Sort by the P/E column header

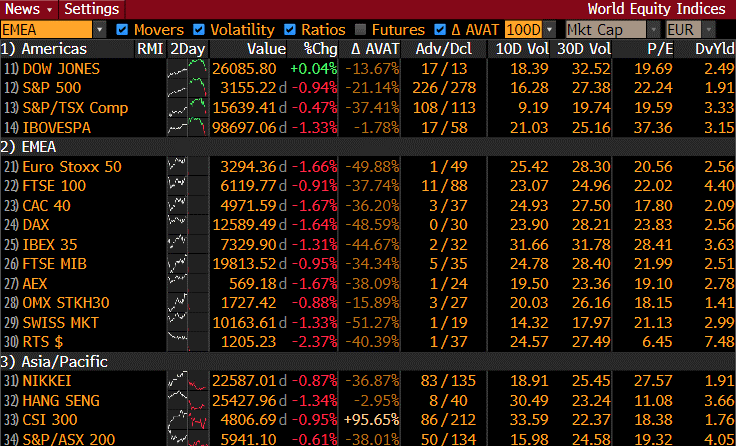(660, 49)
